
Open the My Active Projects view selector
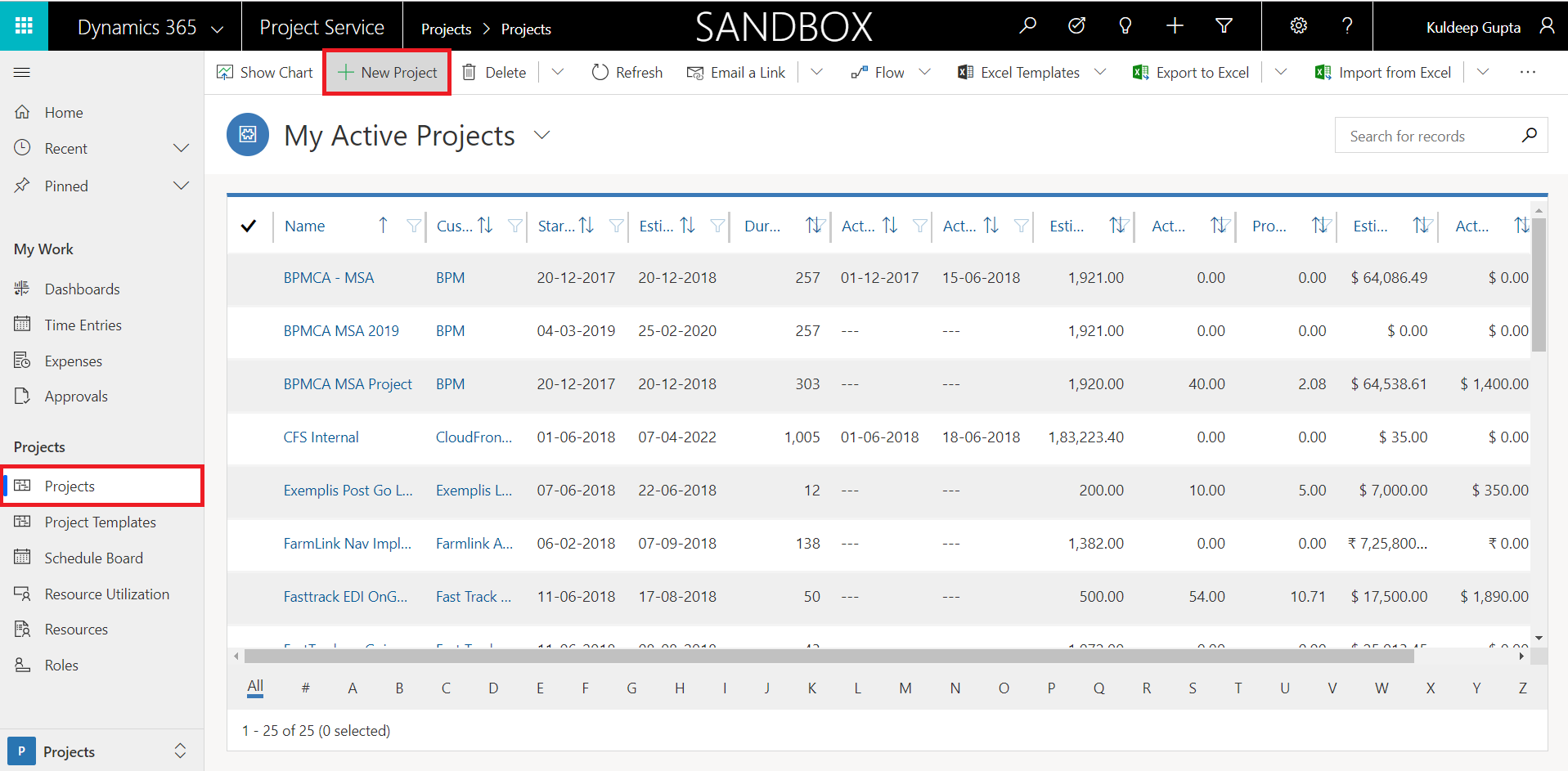point(541,135)
